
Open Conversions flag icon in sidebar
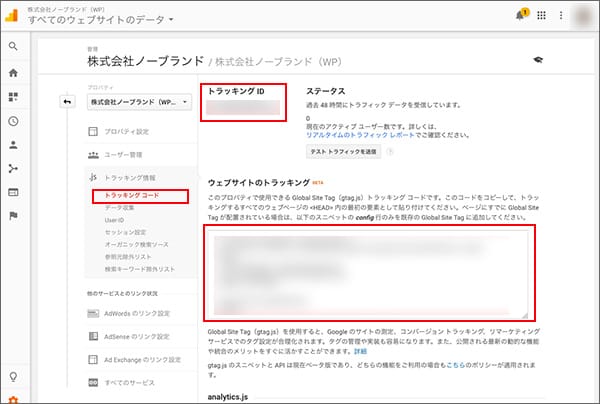13,216
